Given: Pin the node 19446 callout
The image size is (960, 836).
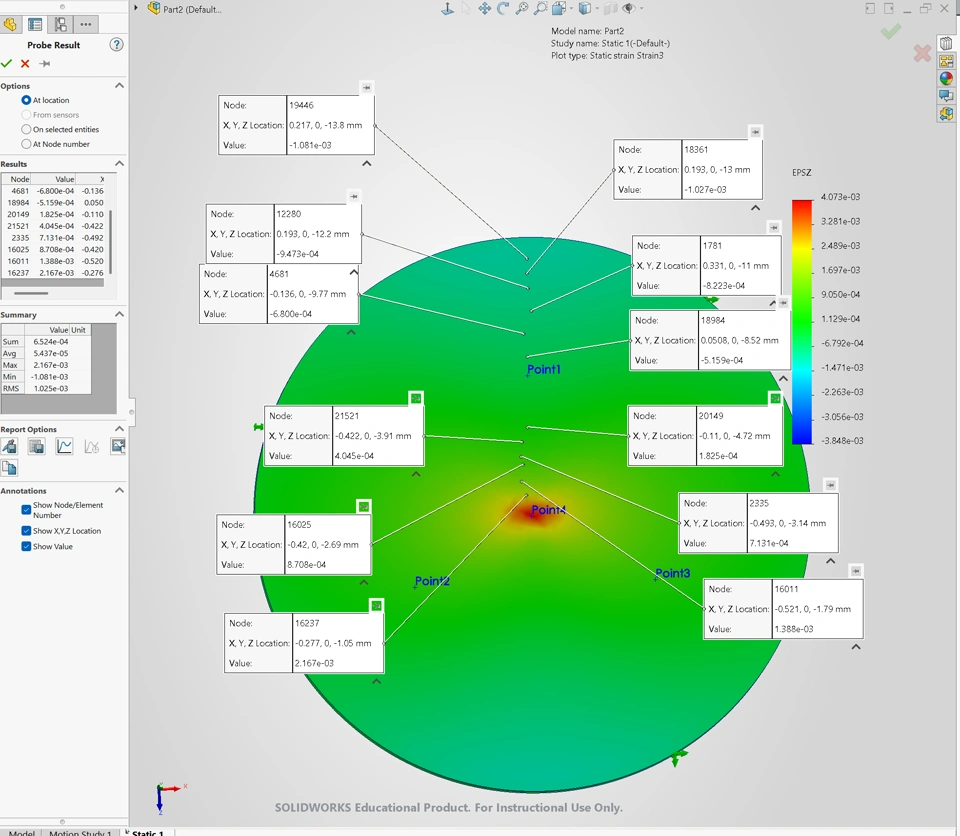Looking at the screenshot, I should click(x=367, y=88).
